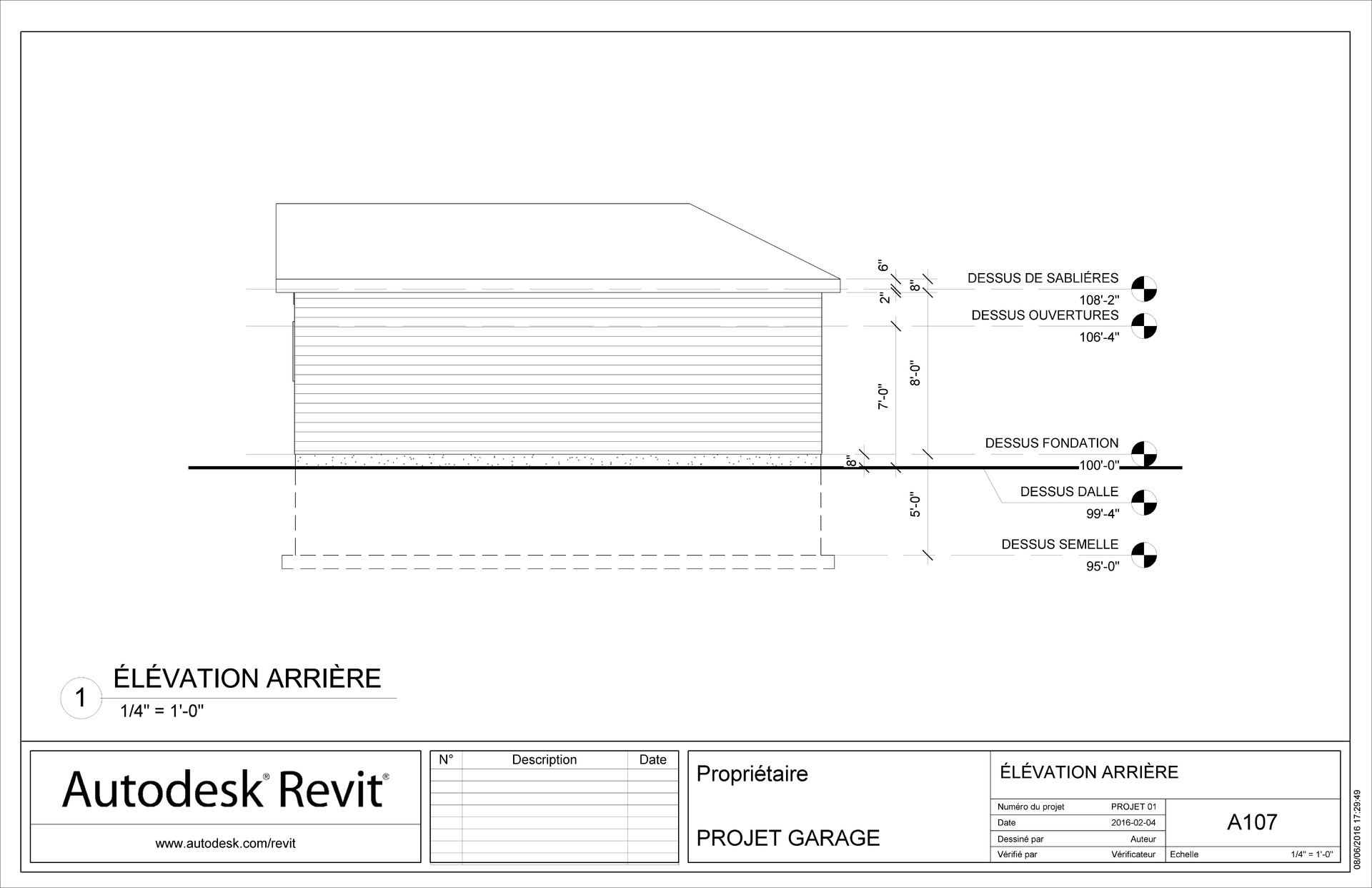Select the 7'-0" vertical dimension text
The height and width of the screenshot is (888, 1372).
[884, 395]
